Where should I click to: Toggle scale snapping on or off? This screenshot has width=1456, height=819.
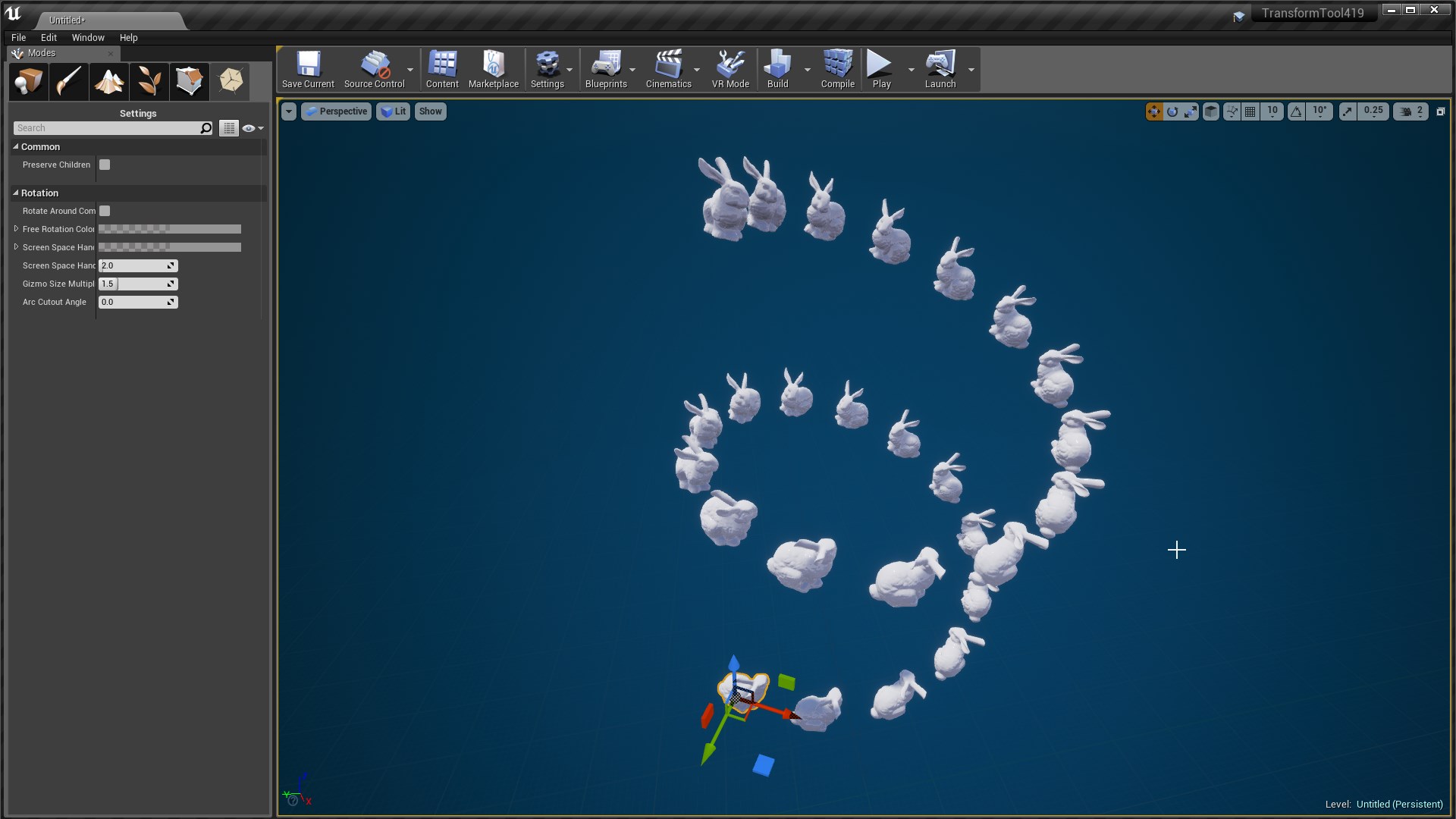point(1348,111)
